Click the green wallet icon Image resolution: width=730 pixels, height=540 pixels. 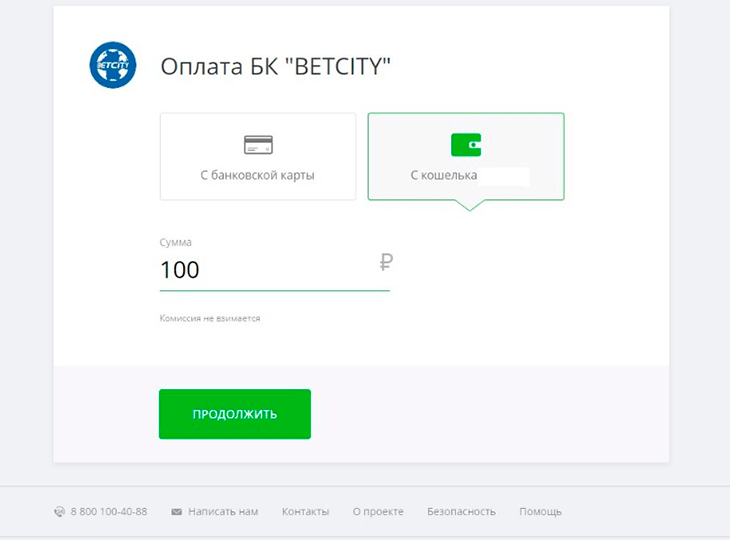pyautogui.click(x=466, y=145)
